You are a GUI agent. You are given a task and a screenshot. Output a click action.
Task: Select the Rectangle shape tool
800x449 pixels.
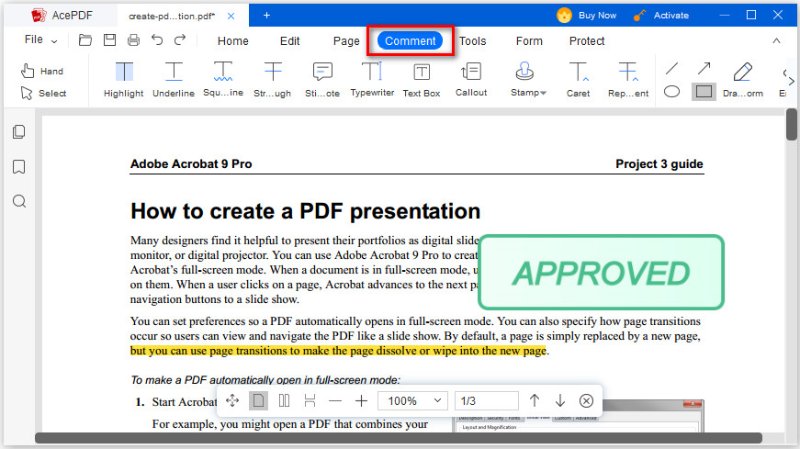[704, 92]
